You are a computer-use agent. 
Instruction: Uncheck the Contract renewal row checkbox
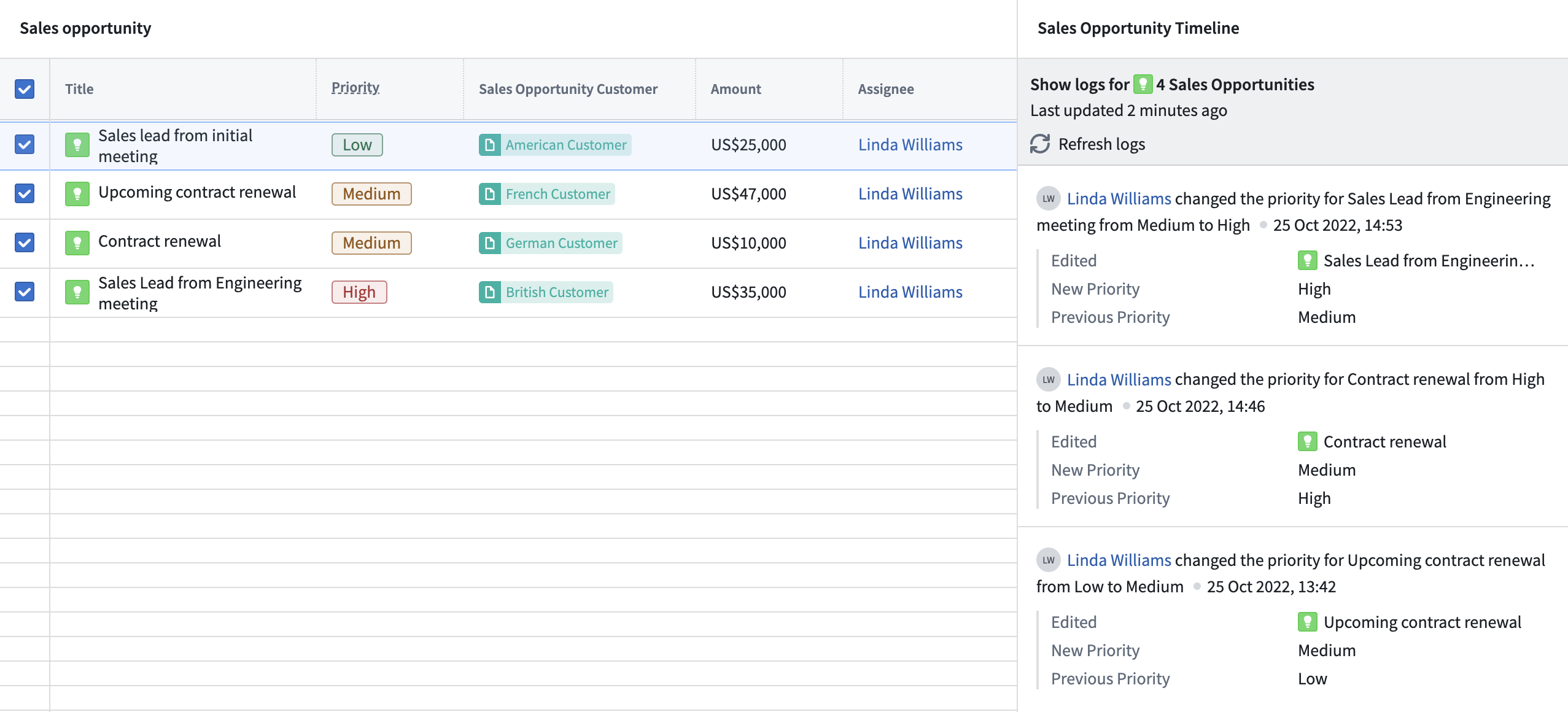point(25,243)
